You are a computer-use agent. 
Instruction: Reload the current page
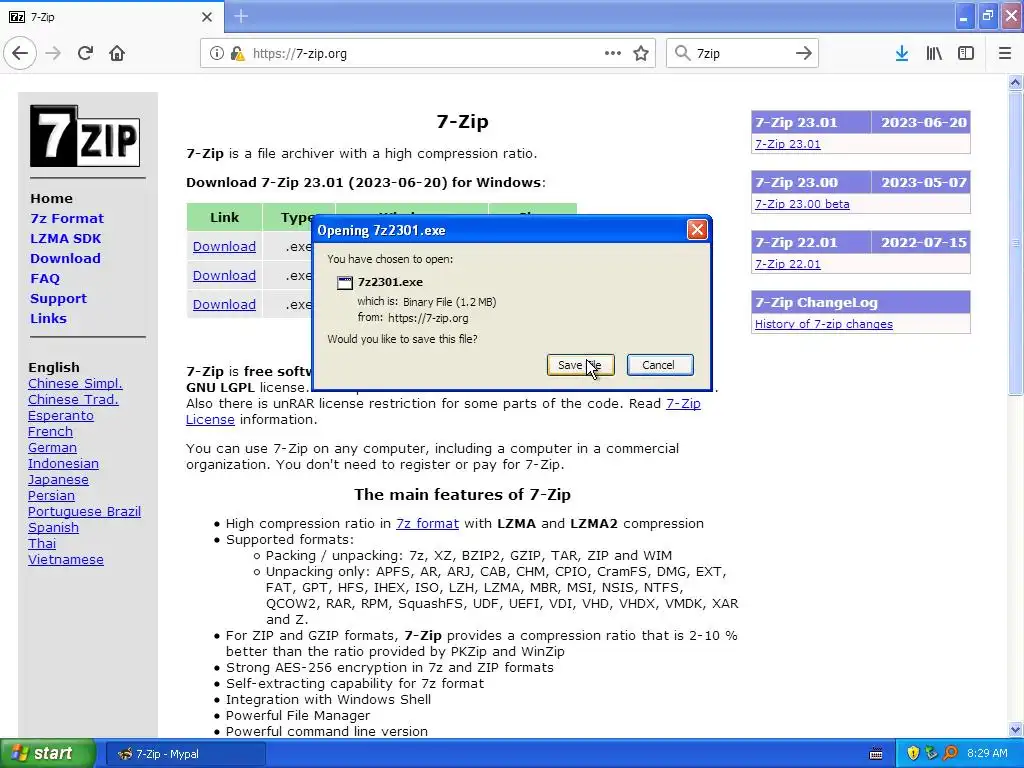(x=86, y=54)
